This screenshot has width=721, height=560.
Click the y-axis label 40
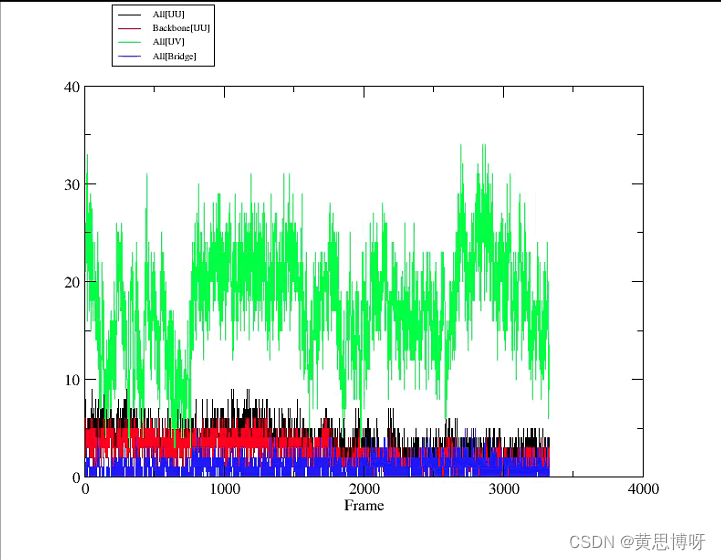coord(72,86)
